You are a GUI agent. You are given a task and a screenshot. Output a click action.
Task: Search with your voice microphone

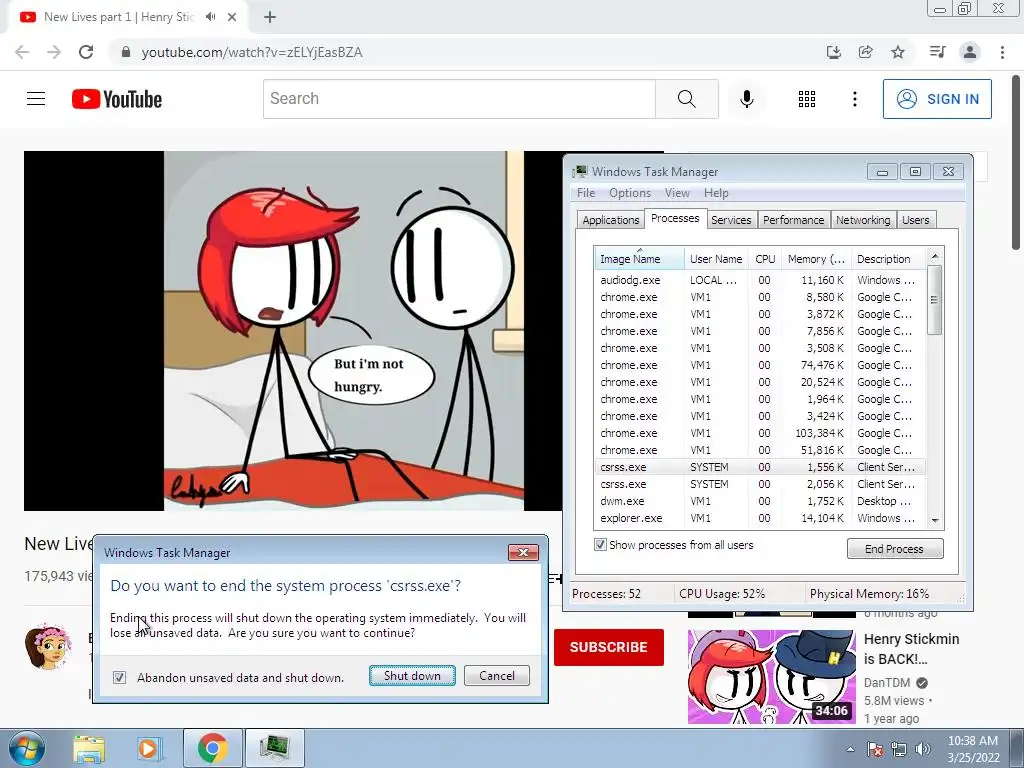(747, 99)
